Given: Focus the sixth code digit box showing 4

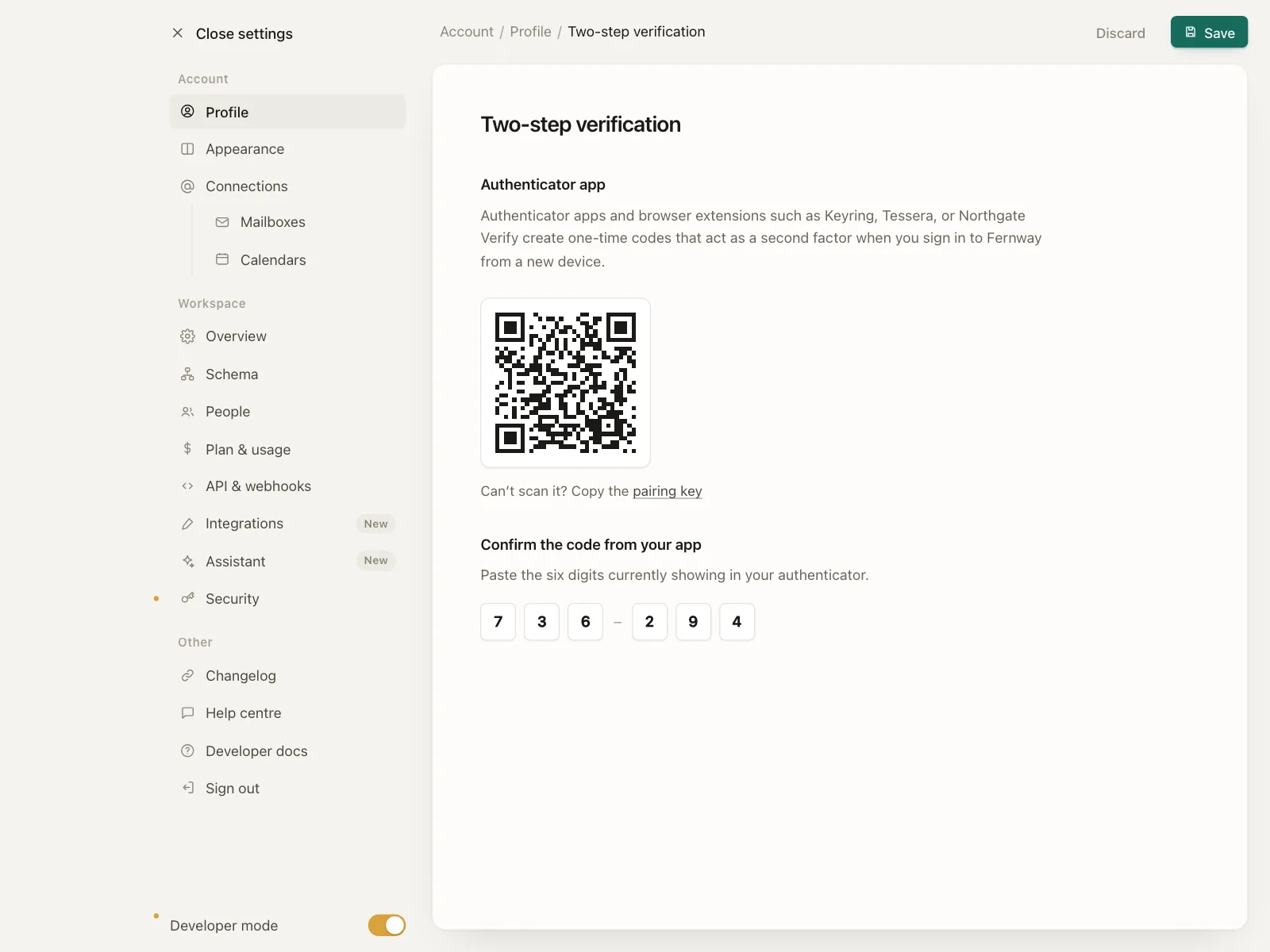Looking at the screenshot, I should click(737, 621).
